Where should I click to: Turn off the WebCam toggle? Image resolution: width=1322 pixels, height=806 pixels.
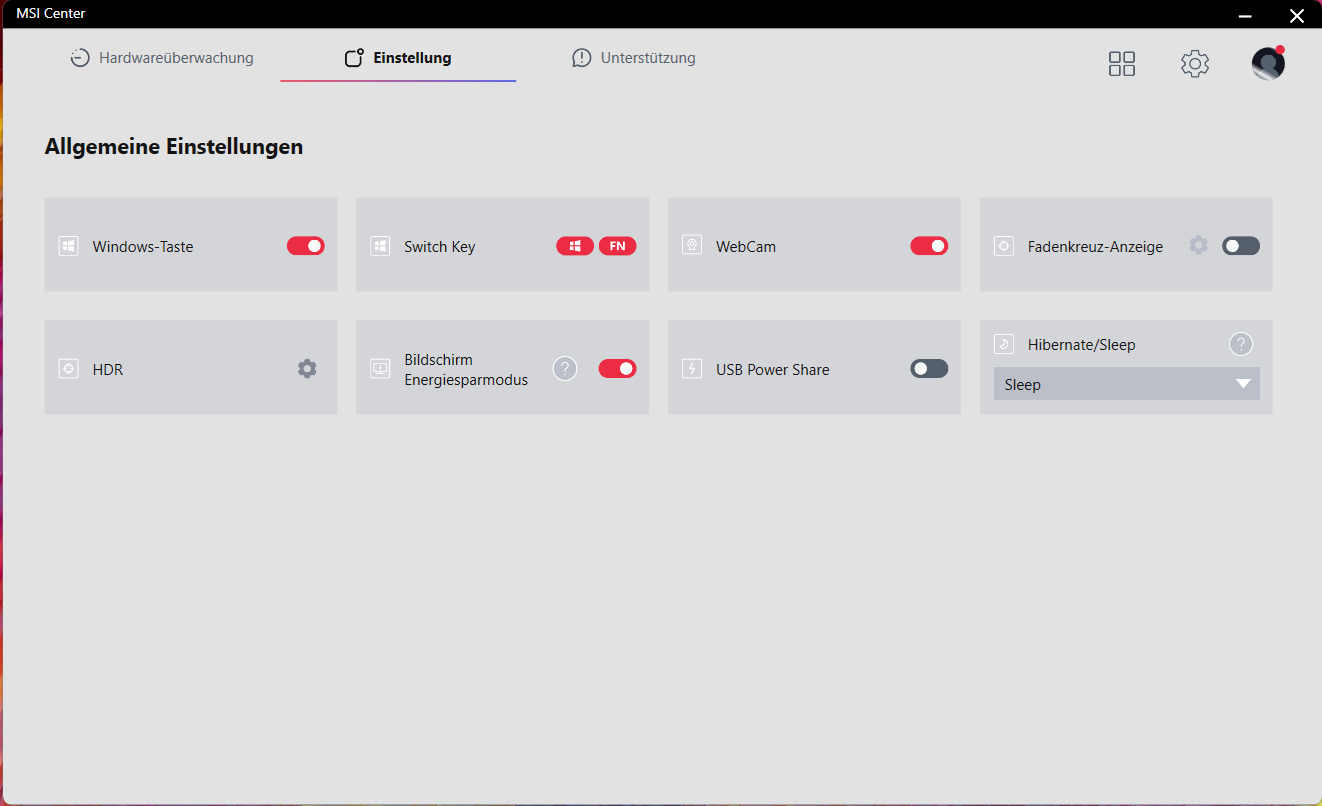pos(929,246)
